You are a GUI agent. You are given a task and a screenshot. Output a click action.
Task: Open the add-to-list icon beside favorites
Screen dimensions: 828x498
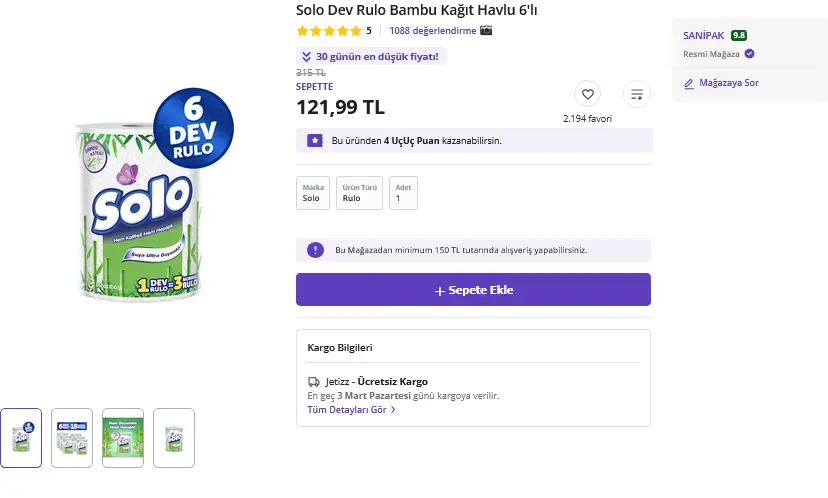[637, 94]
